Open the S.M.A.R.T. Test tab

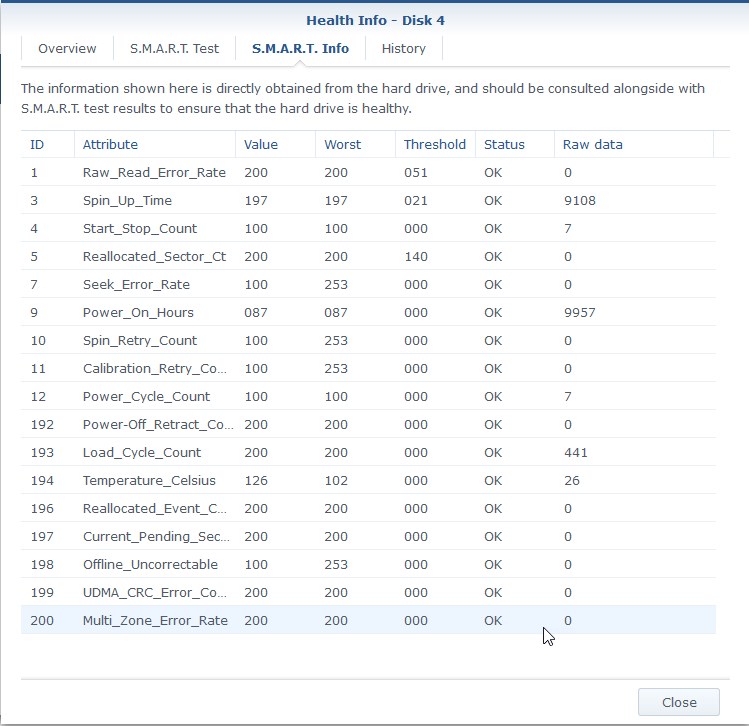[174, 48]
